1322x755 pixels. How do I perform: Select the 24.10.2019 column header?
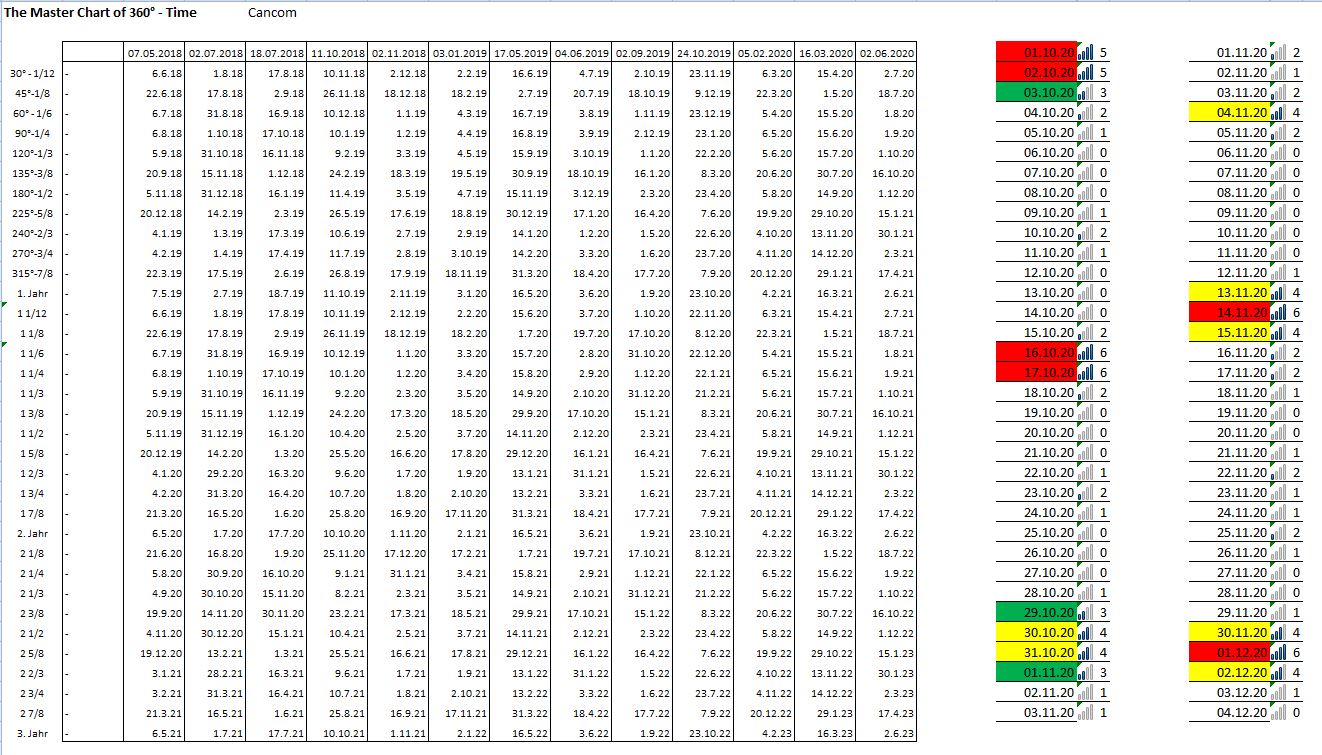click(x=703, y=53)
